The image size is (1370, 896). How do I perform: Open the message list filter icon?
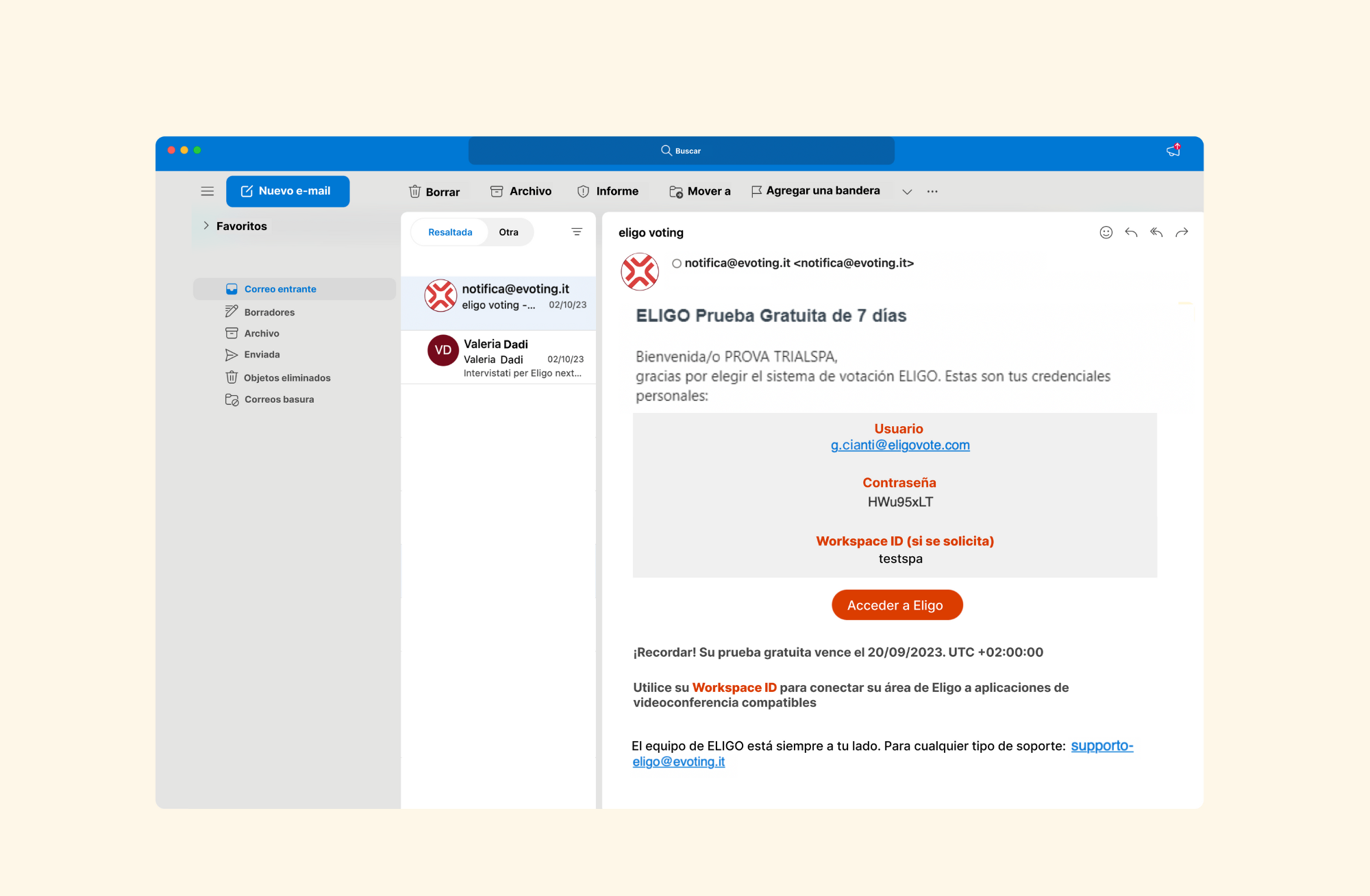[x=577, y=232]
